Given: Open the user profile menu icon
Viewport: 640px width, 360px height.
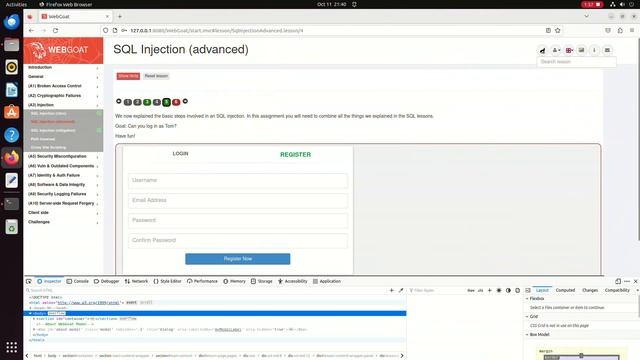Looking at the screenshot, I should 556,50.
